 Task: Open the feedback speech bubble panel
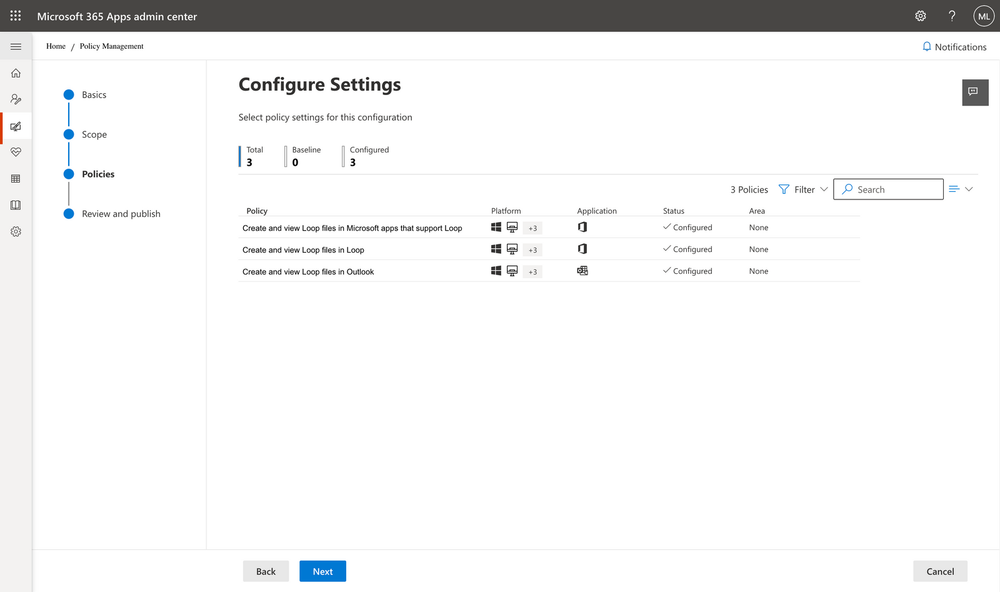click(974, 93)
